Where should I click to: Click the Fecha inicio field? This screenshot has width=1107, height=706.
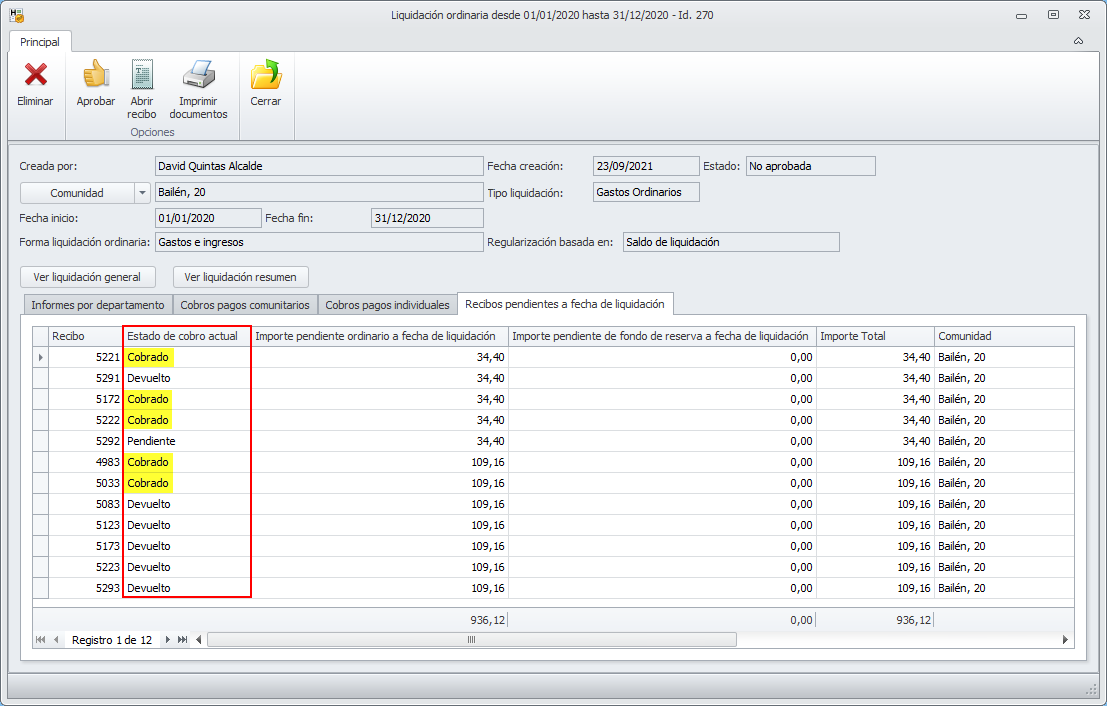(208, 218)
